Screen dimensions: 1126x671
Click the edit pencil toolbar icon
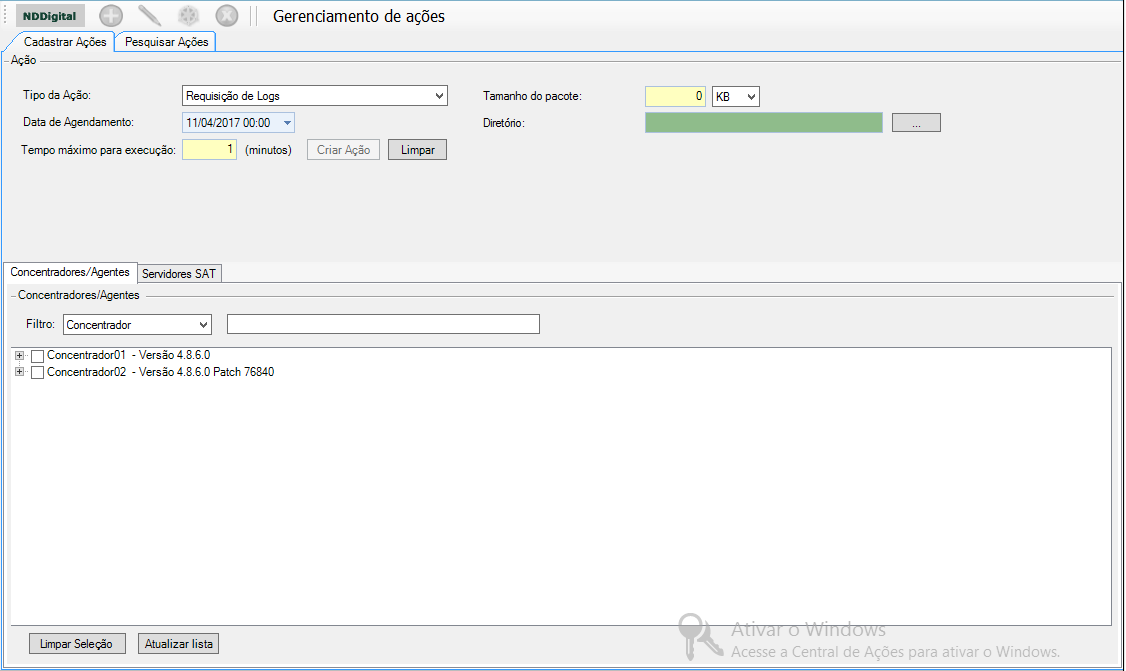pyautogui.click(x=149, y=16)
